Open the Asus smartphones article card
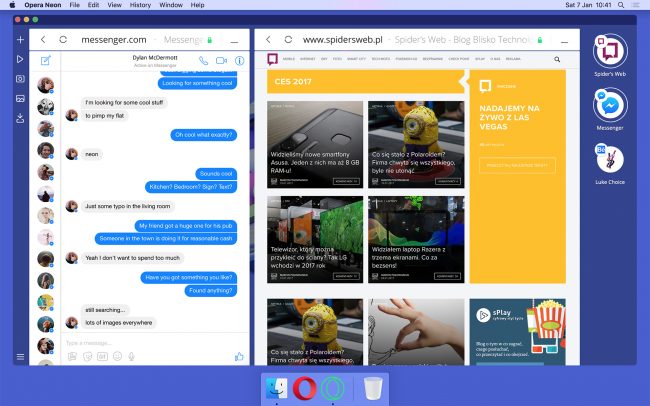This screenshot has width=650, height=406. click(315, 144)
